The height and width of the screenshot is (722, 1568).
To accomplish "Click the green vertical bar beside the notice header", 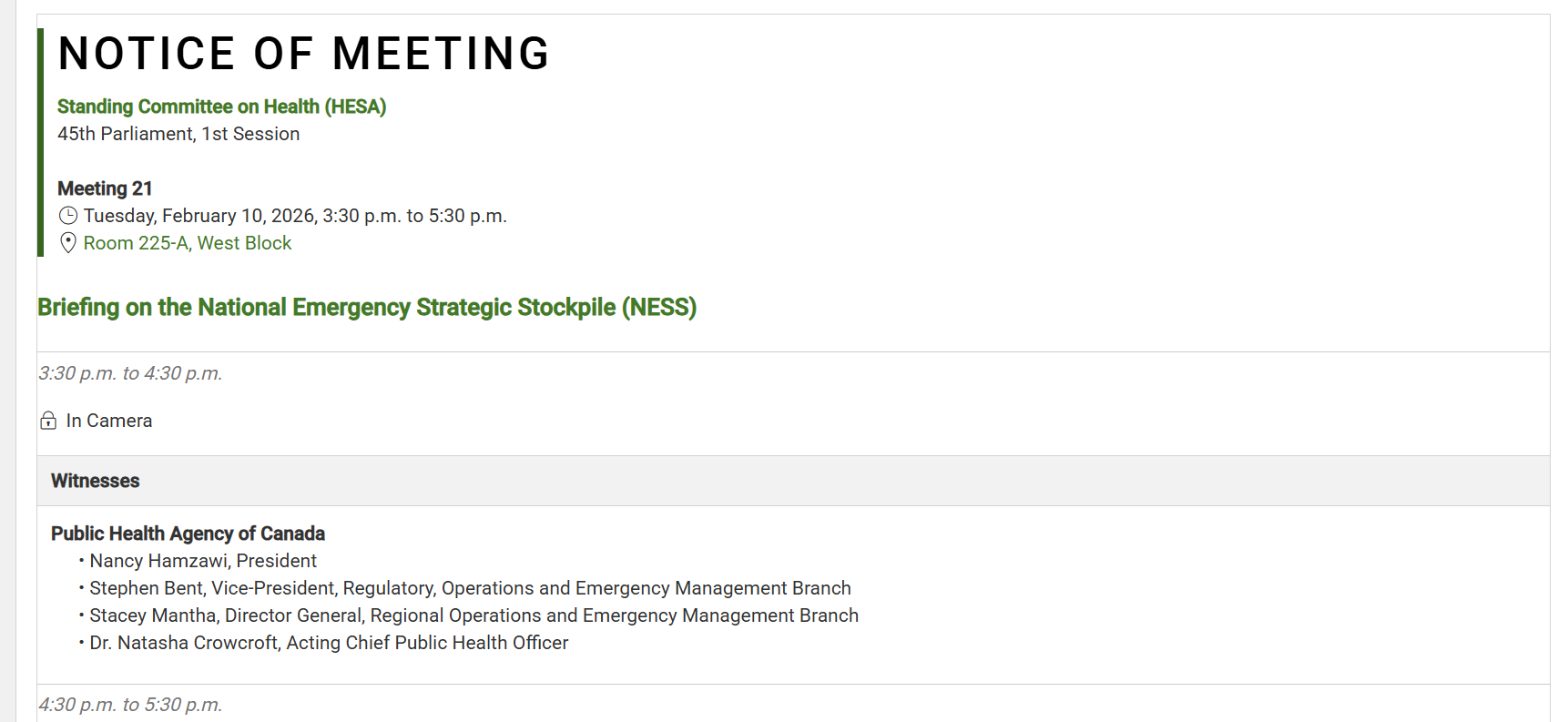I will click(x=40, y=142).
